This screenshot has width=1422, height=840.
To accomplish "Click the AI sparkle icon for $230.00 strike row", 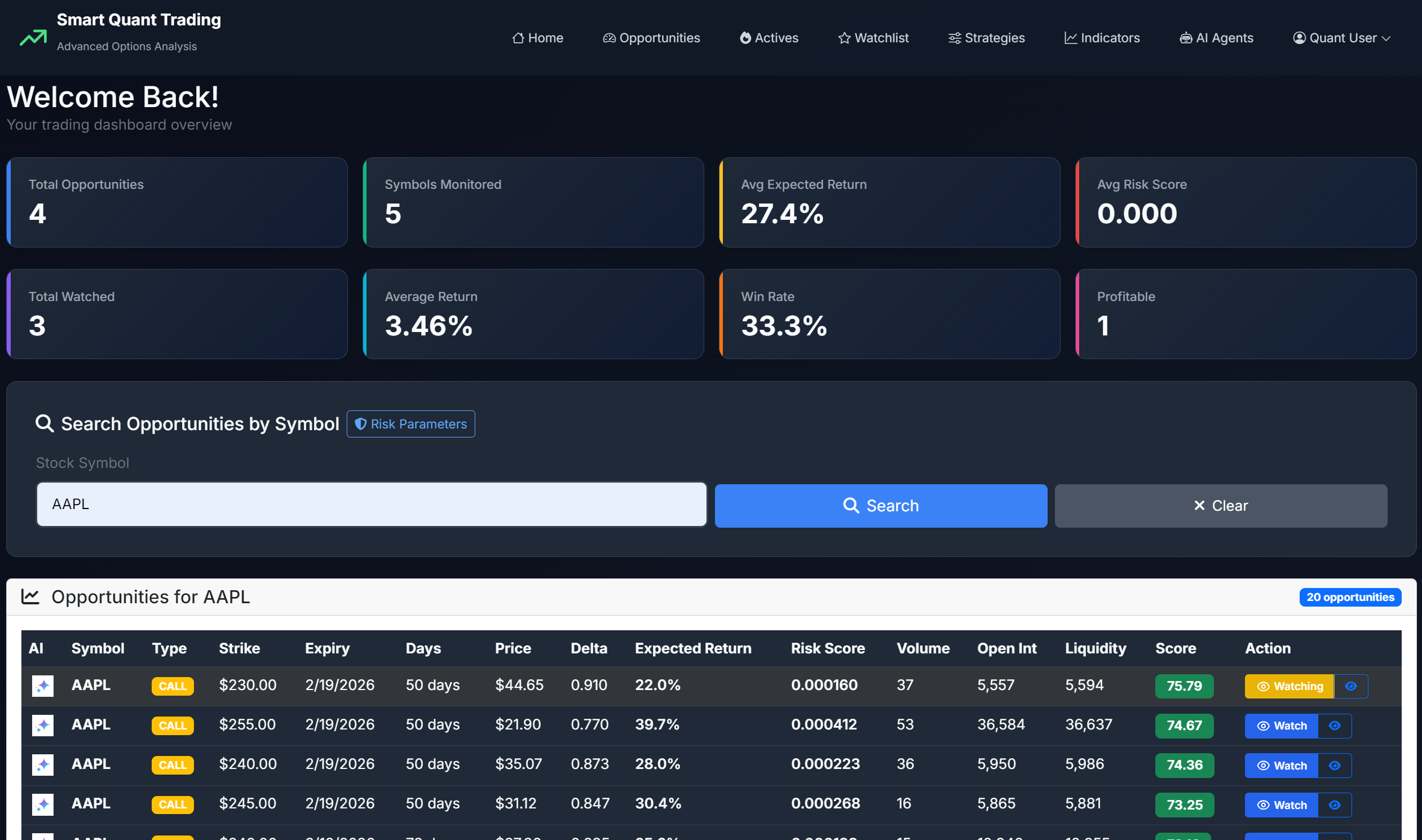I will tap(42, 686).
